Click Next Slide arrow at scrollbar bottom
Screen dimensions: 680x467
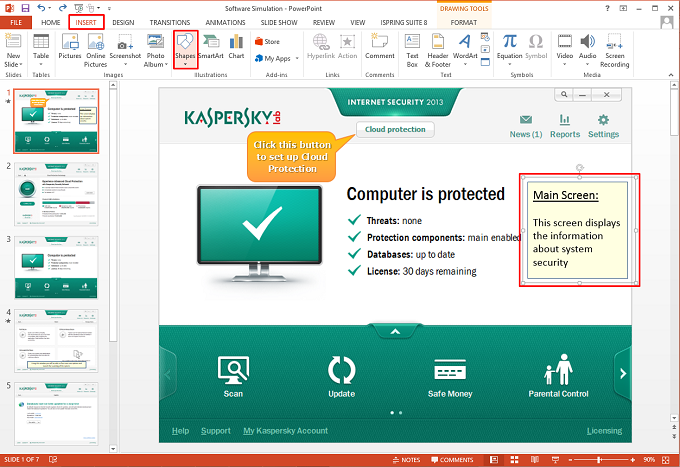click(x=674, y=437)
